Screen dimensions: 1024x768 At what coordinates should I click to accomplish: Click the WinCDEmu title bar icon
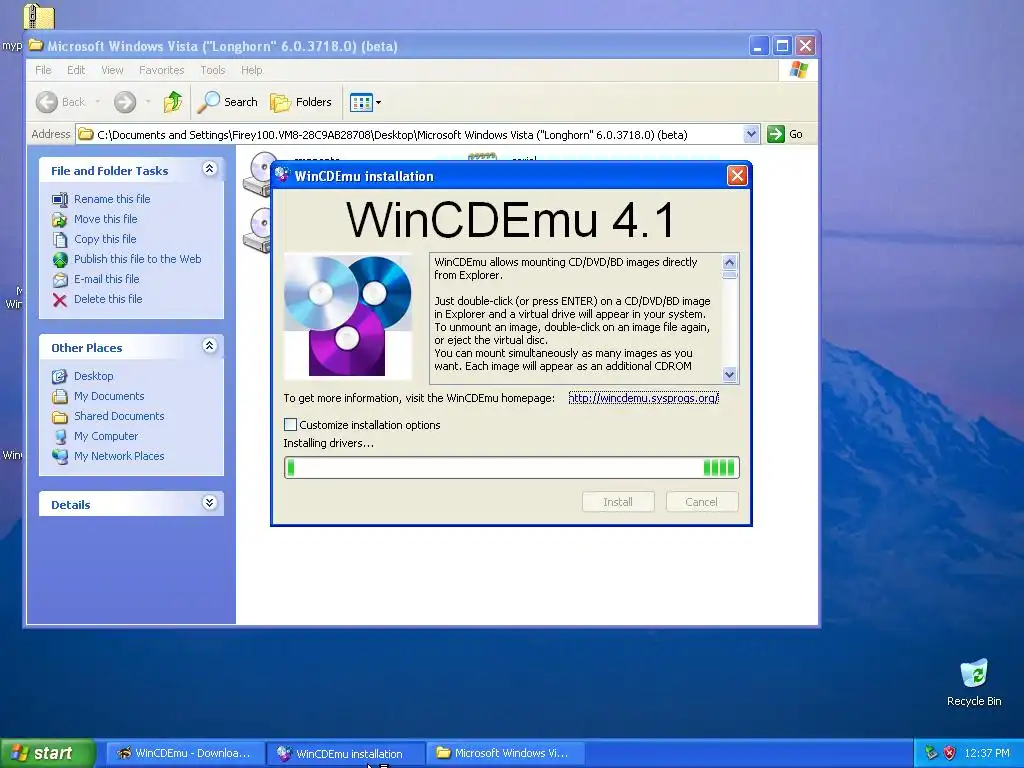click(282, 175)
